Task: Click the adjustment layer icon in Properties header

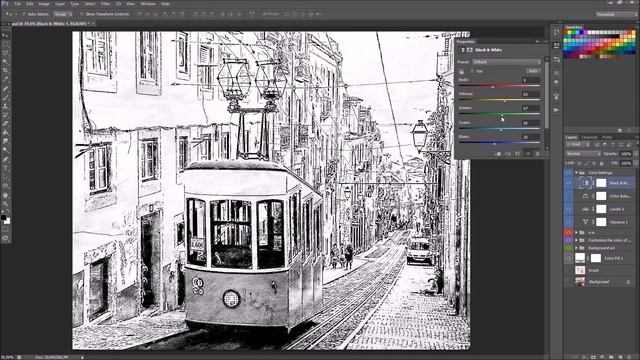Action: [x=462, y=50]
